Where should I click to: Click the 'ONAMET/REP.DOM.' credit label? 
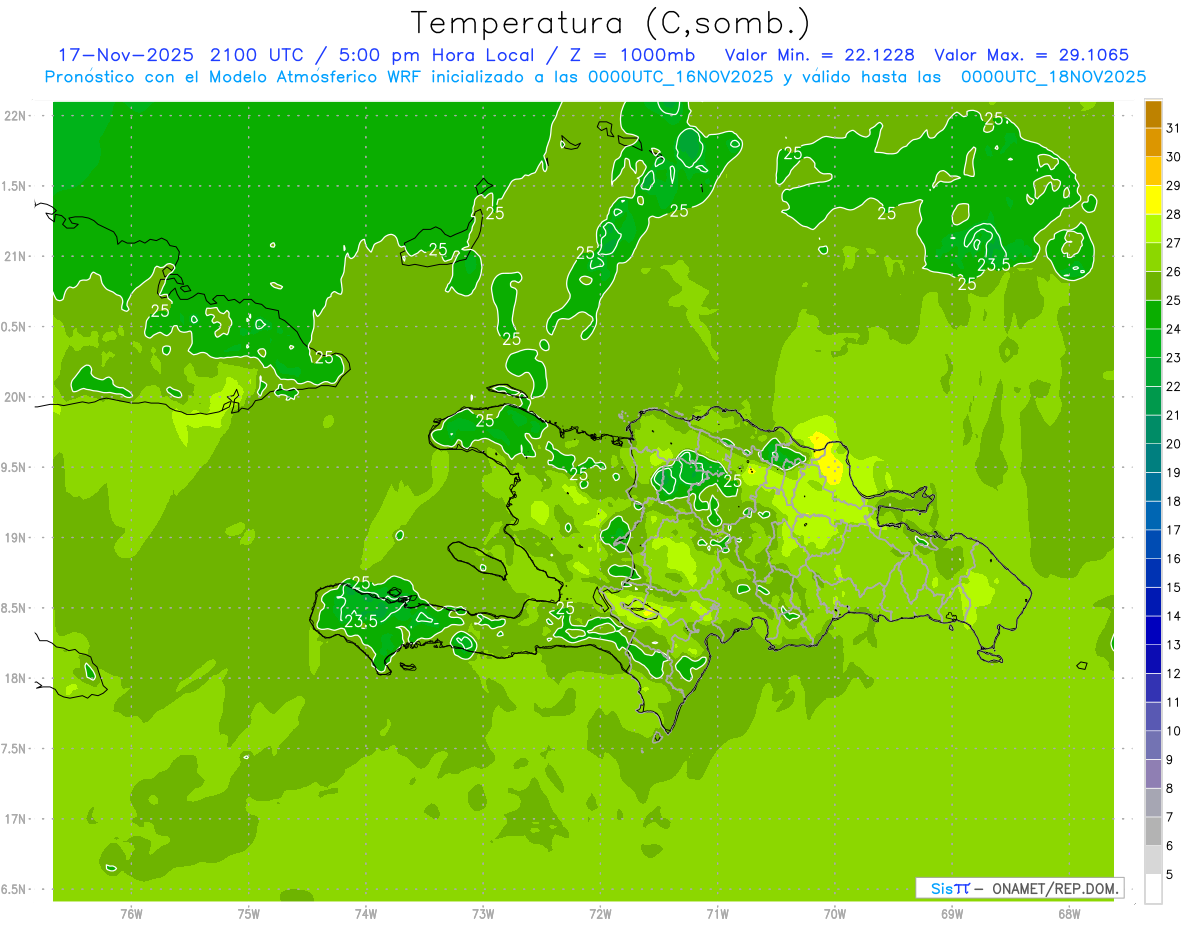[1056, 888]
